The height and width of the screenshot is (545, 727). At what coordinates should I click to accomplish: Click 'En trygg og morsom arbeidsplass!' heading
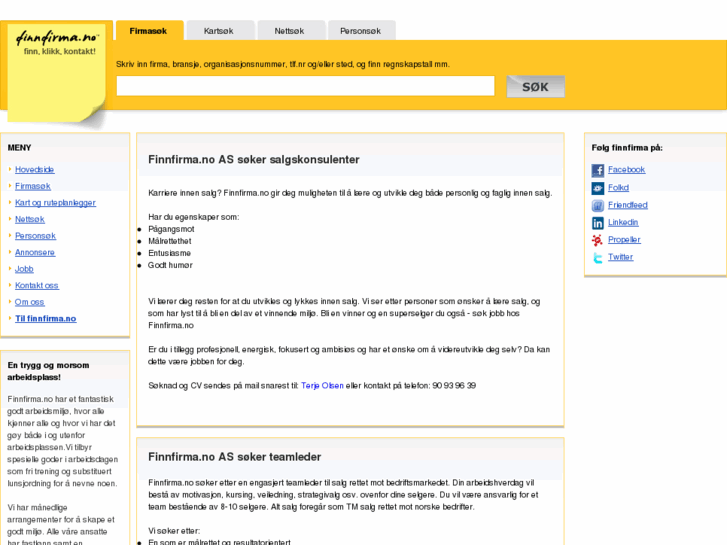[48, 371]
